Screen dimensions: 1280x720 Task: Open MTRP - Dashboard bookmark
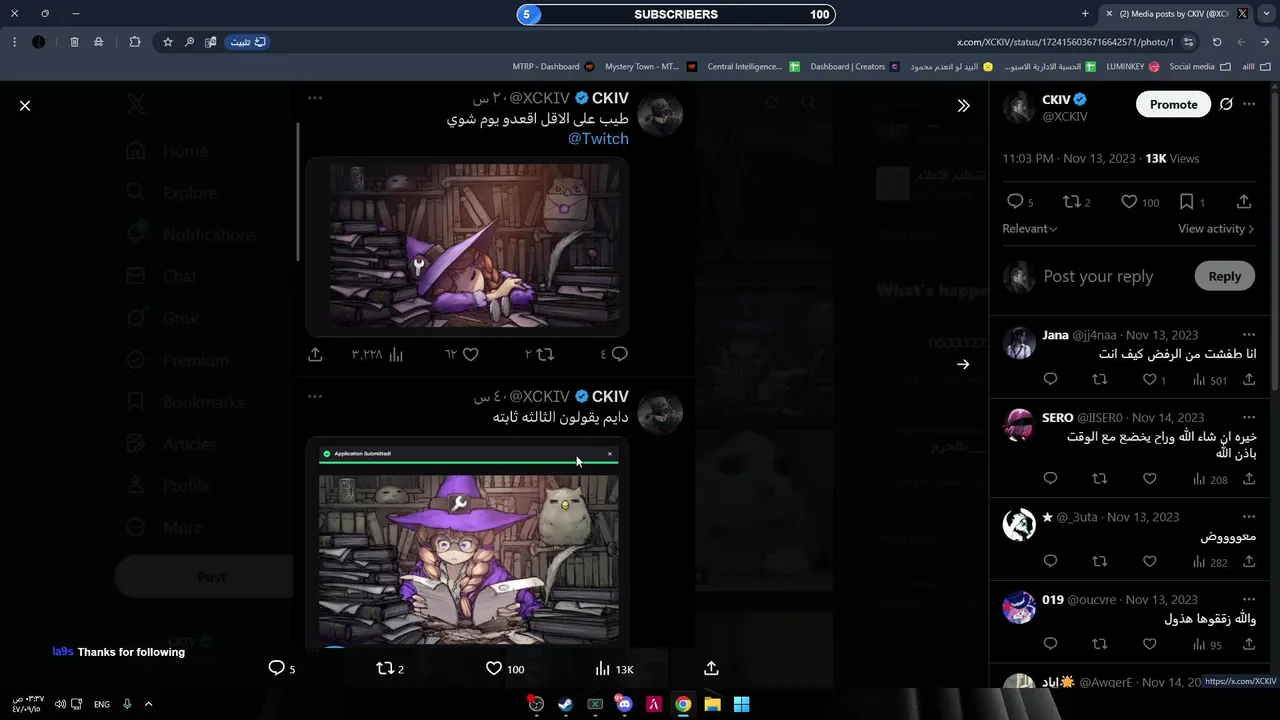click(x=553, y=67)
